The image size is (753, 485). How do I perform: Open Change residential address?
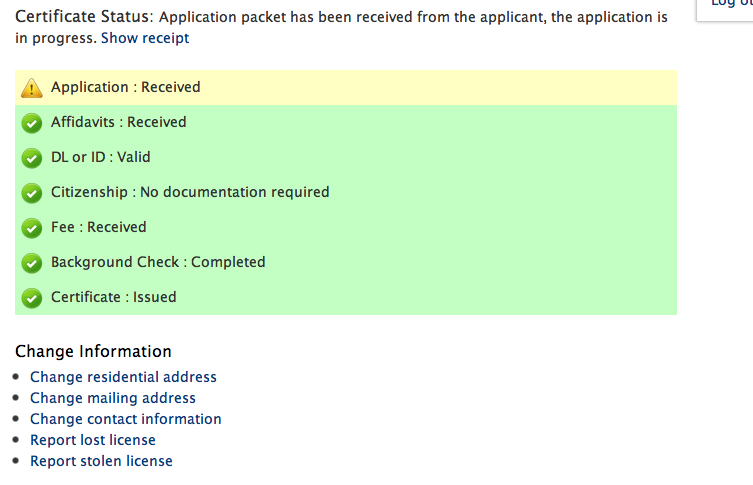click(x=123, y=377)
